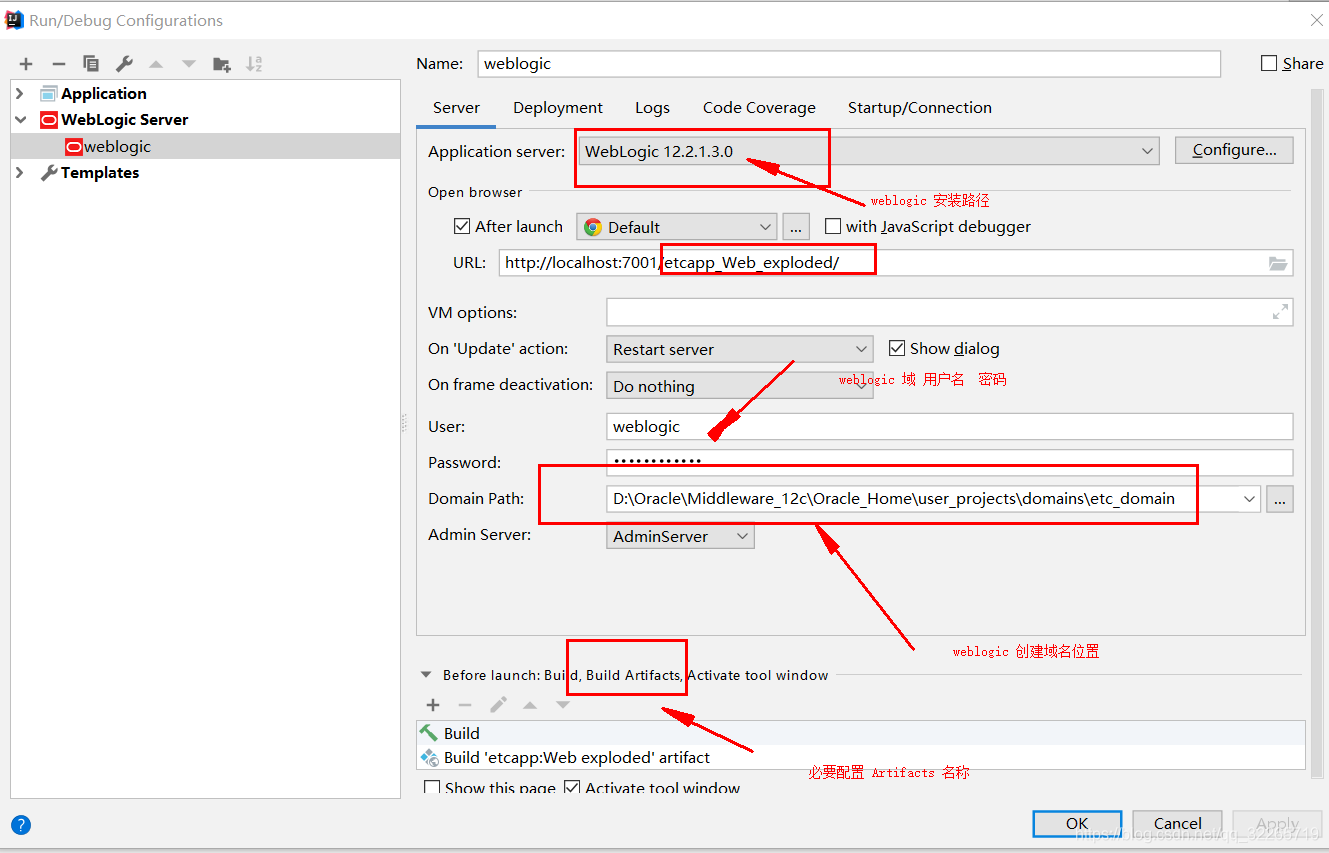
Task: Switch to the Code Coverage tab
Action: (759, 108)
